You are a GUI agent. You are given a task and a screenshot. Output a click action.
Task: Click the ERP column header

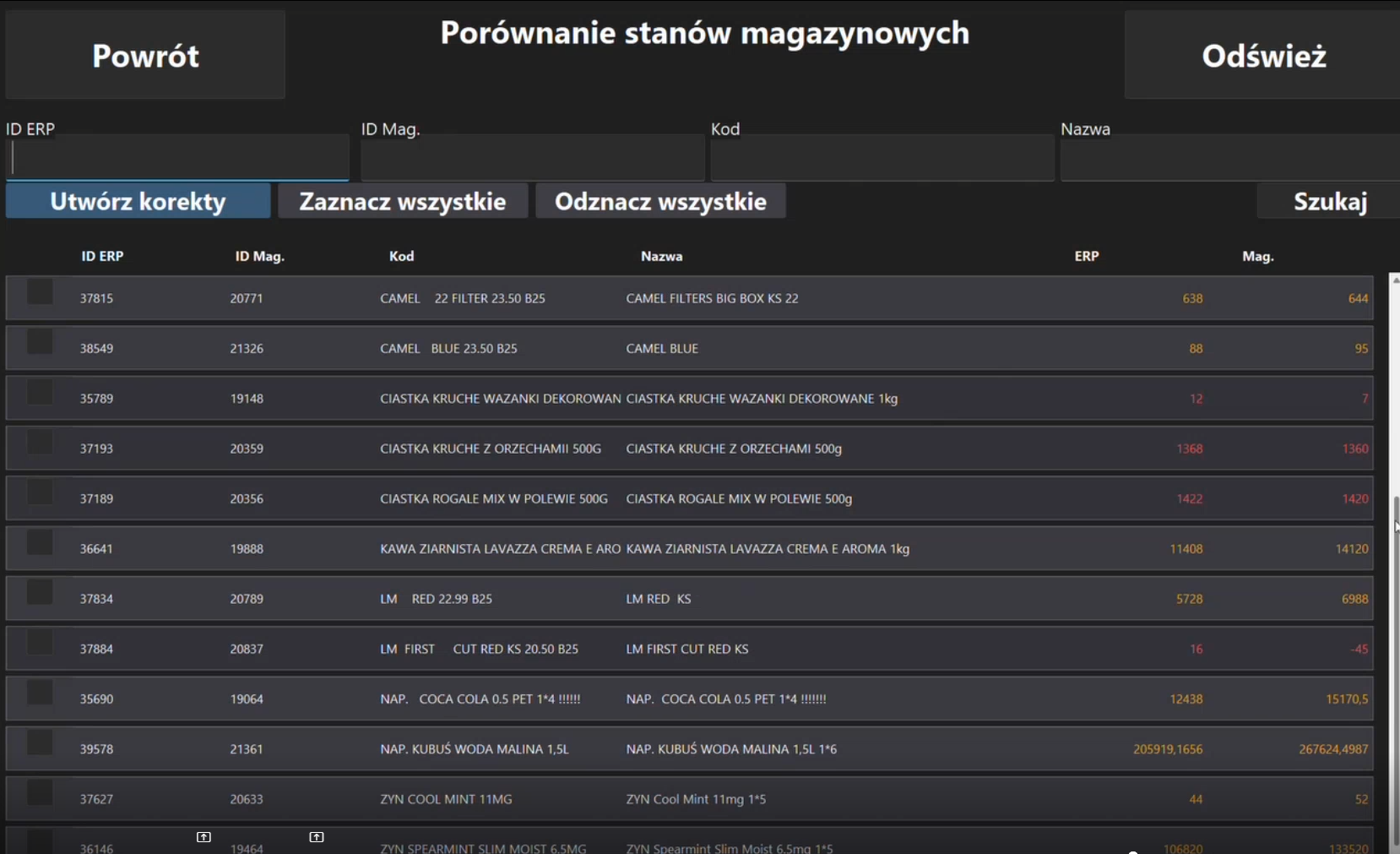point(1086,256)
